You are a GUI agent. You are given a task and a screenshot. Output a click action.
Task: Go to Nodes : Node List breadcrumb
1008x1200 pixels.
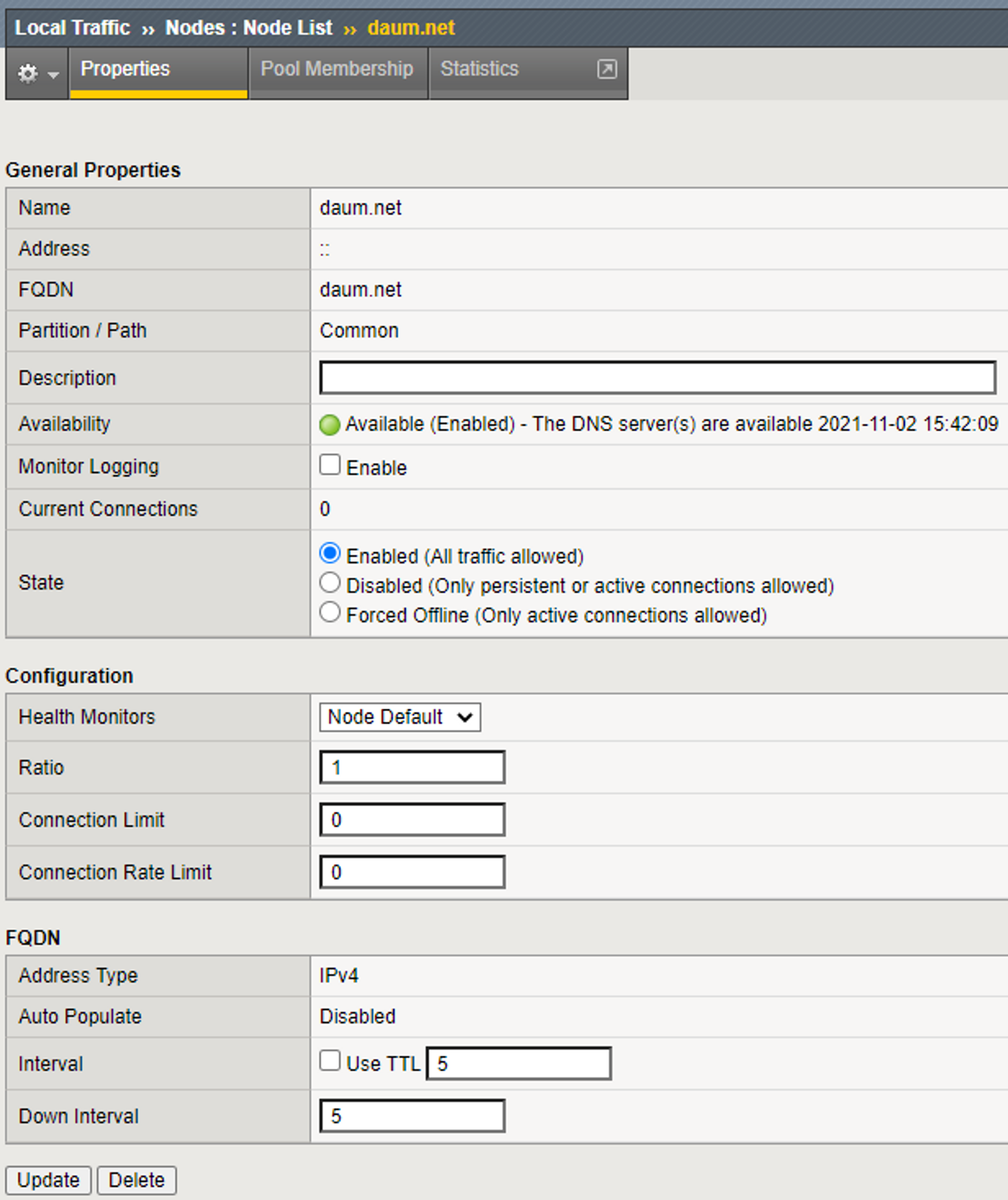pyautogui.click(x=248, y=27)
